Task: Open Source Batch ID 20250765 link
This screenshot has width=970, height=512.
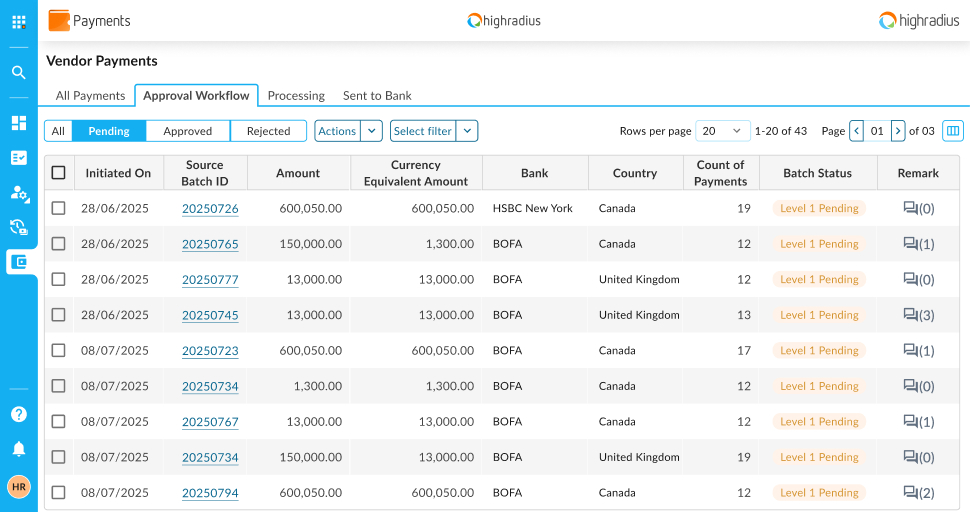Action: pyautogui.click(x=210, y=244)
